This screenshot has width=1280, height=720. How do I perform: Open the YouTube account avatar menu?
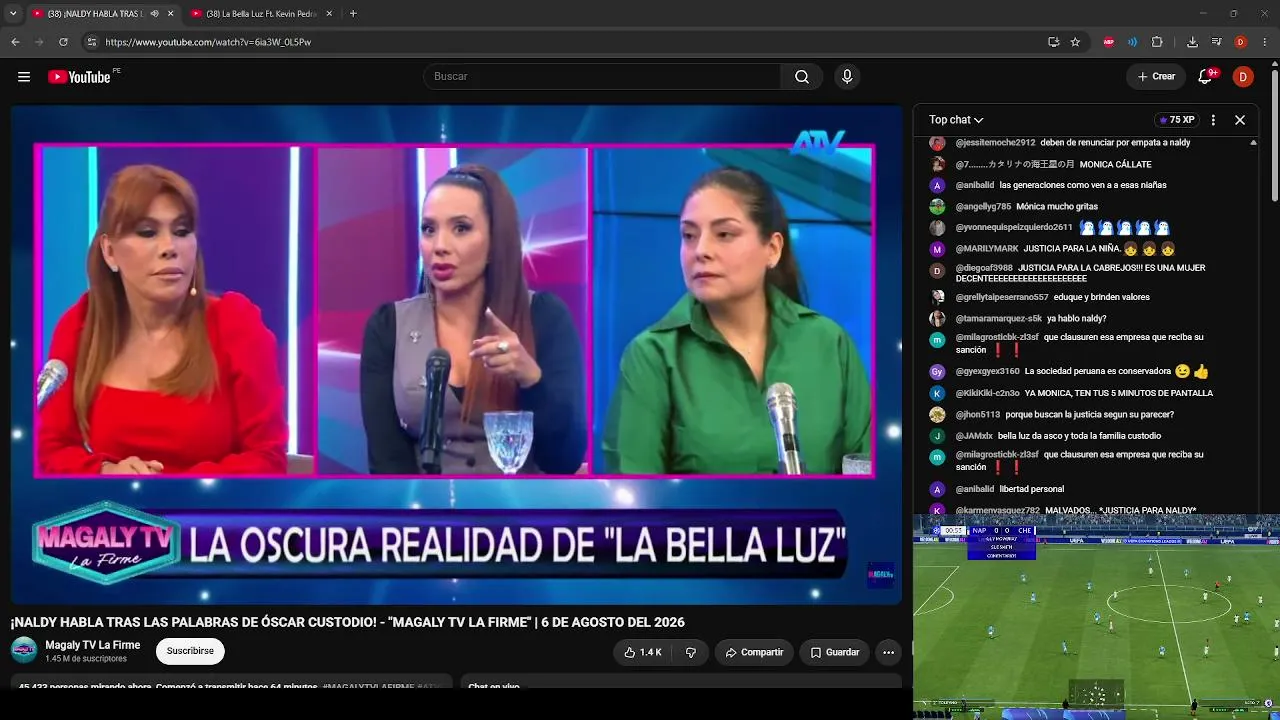pyautogui.click(x=1243, y=77)
